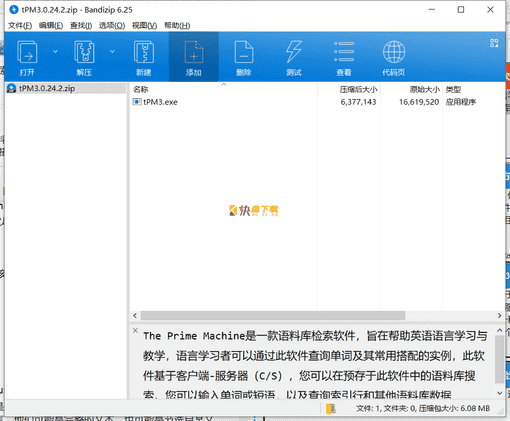Sort by Name (名称) column header

tap(140, 89)
